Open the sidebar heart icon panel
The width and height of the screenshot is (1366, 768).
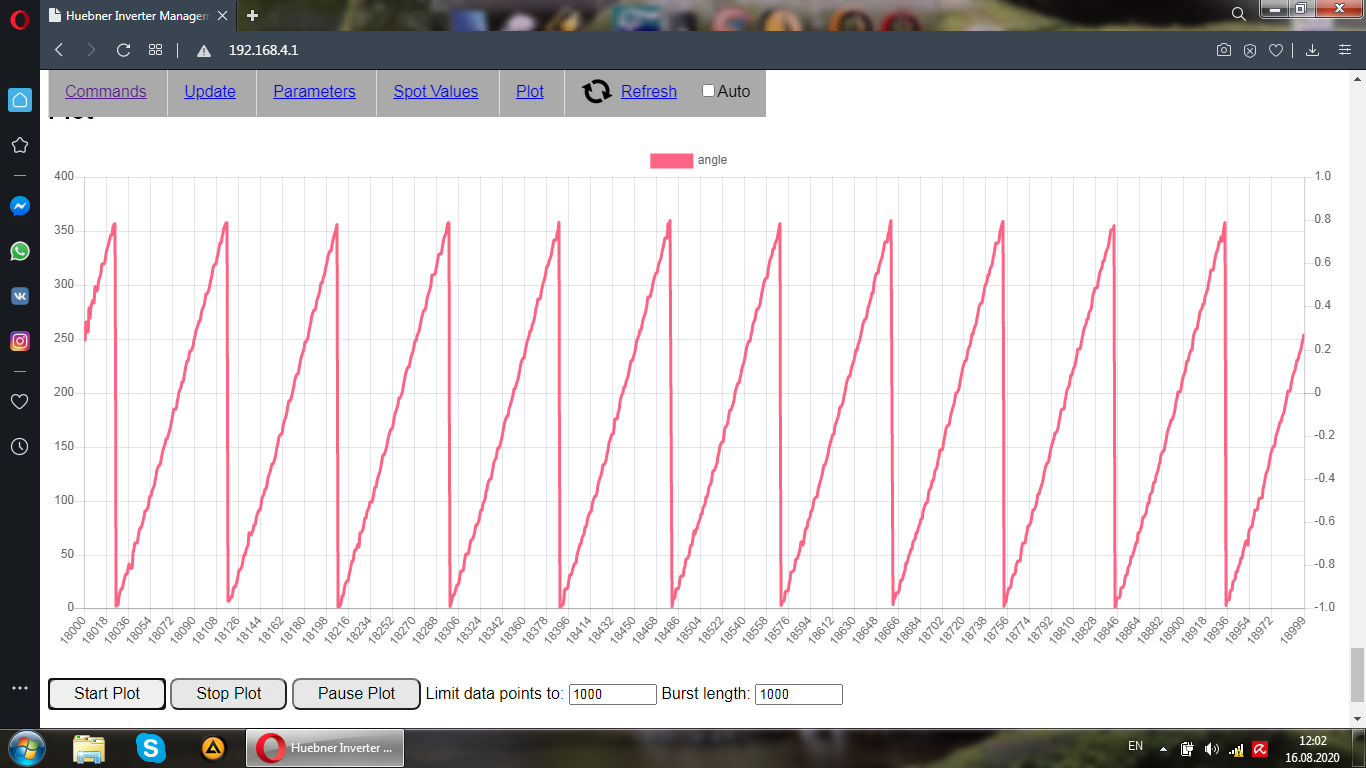pos(20,401)
